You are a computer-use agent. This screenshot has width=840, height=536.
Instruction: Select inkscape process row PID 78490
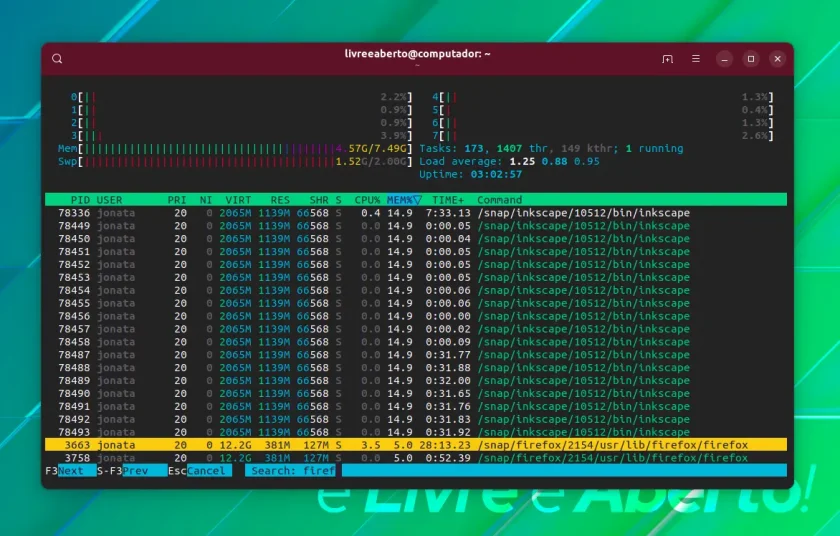pyautogui.click(x=416, y=393)
